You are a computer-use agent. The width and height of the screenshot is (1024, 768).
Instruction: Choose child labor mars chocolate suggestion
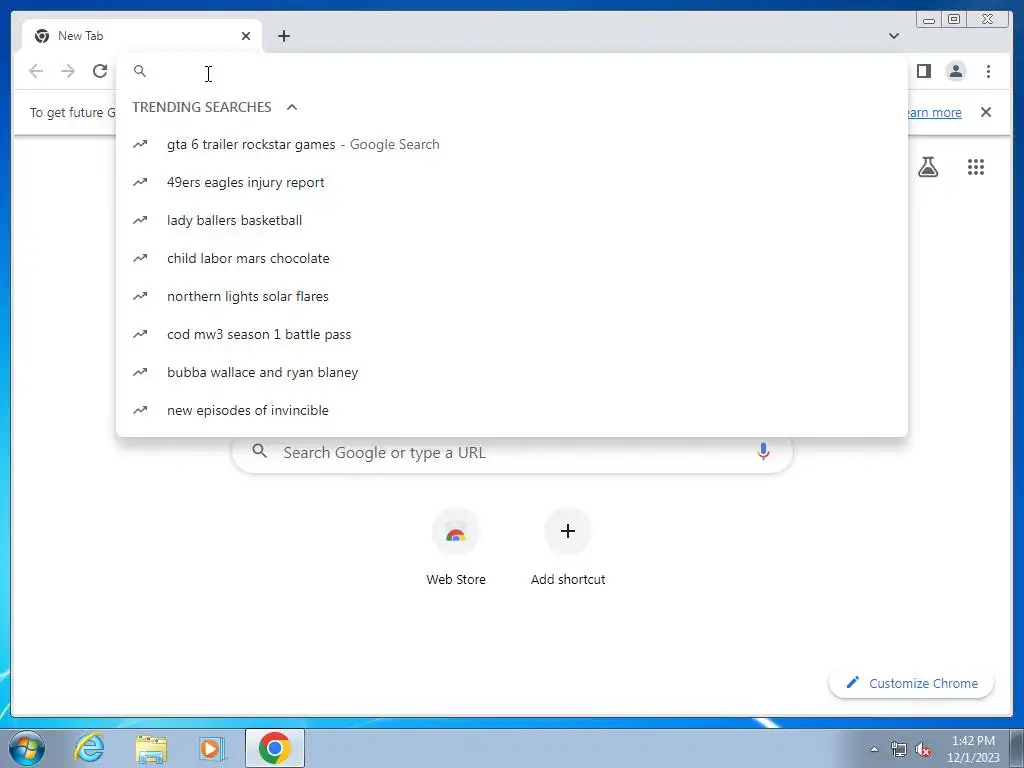click(511, 258)
